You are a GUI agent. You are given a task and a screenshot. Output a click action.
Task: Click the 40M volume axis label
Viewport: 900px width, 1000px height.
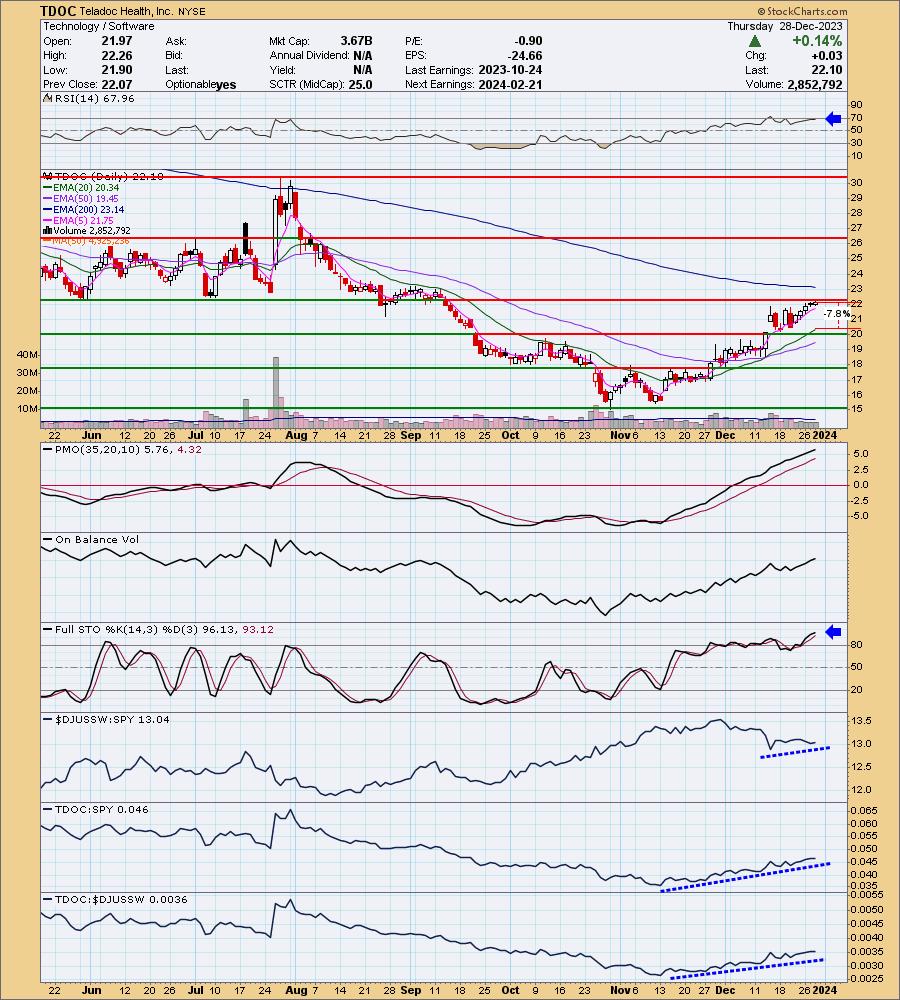(27, 354)
